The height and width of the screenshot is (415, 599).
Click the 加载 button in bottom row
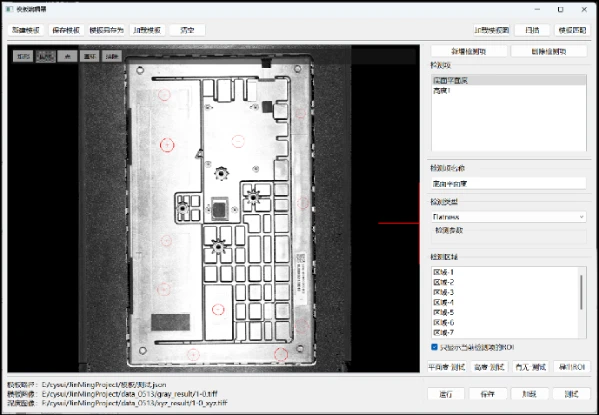coord(529,394)
